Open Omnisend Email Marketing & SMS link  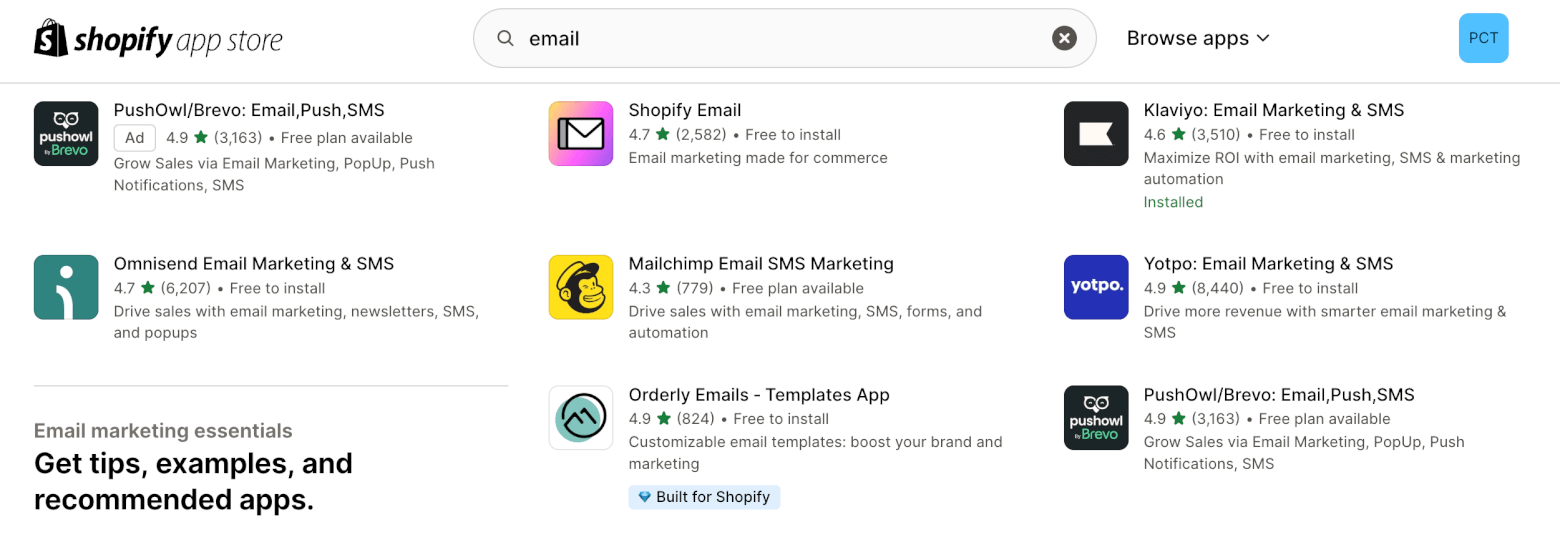[254, 264]
